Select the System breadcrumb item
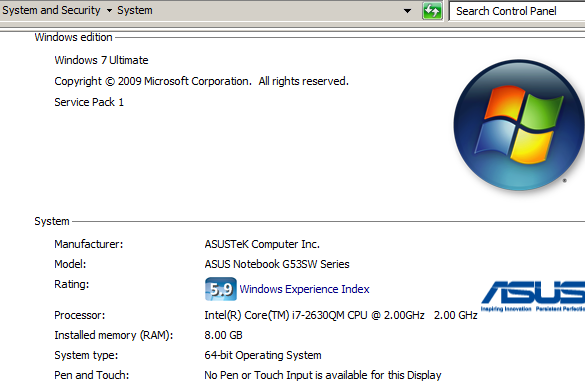Screen dimensions: 585x383 (x=135, y=10)
